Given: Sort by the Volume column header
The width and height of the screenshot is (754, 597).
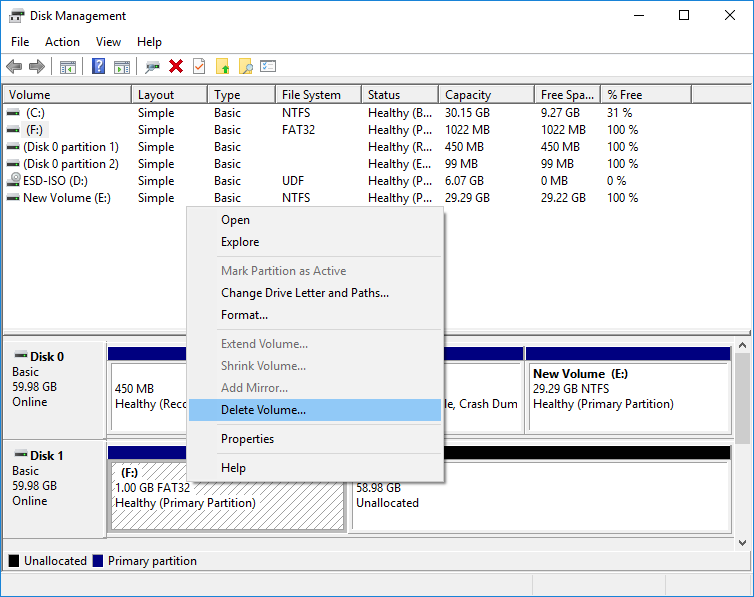Looking at the screenshot, I should (67, 95).
